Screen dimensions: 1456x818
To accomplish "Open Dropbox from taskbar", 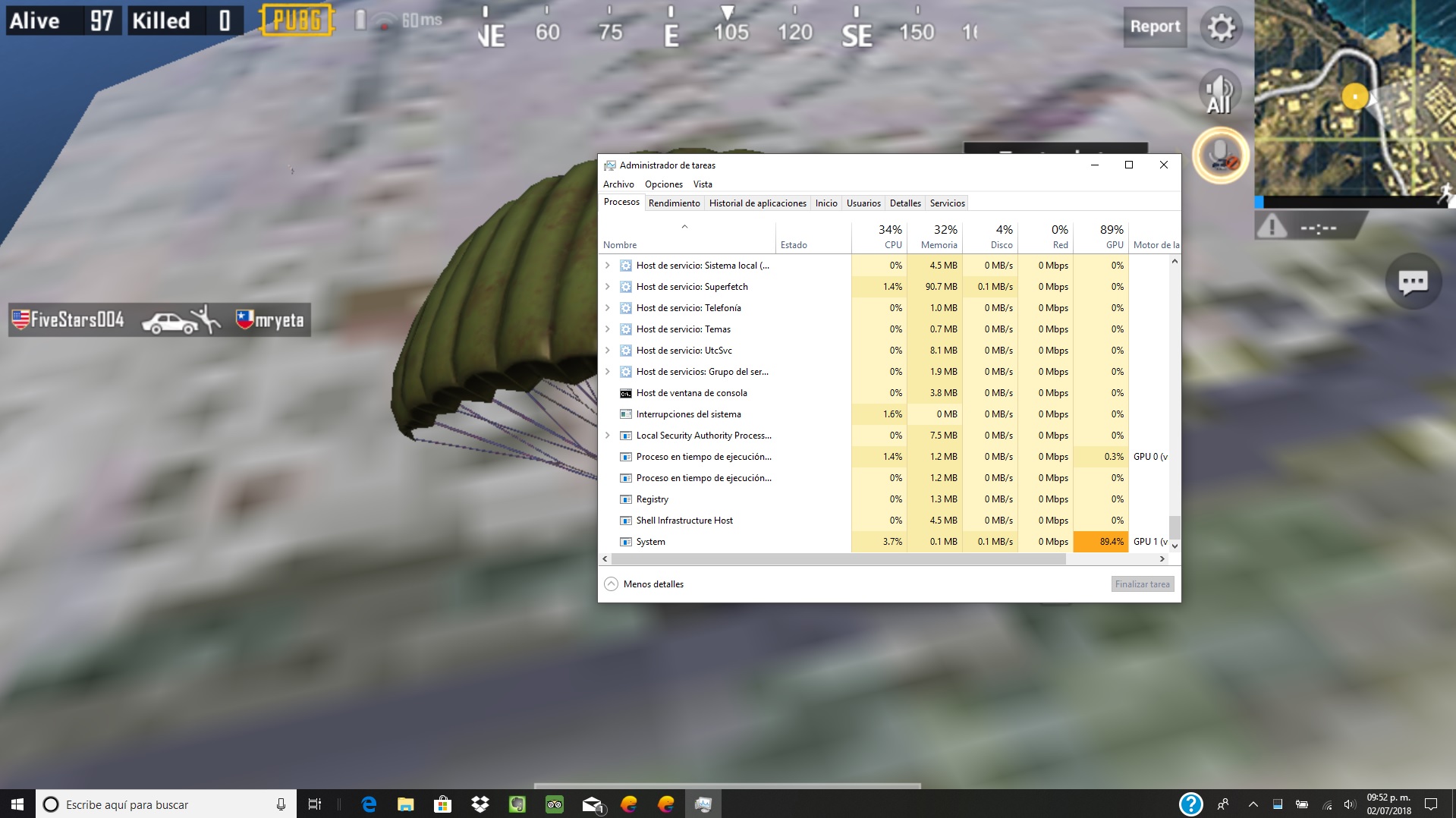I will pos(480,804).
